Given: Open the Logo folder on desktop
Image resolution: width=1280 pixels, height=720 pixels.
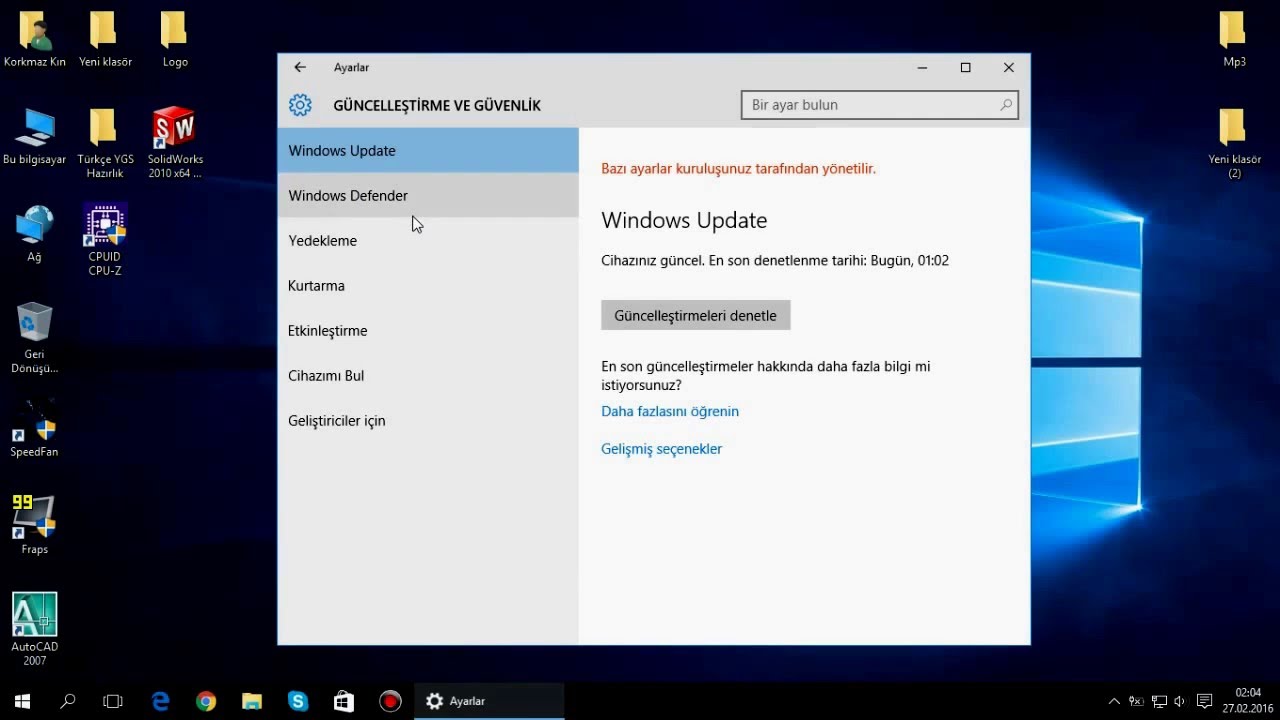Looking at the screenshot, I should click(175, 38).
